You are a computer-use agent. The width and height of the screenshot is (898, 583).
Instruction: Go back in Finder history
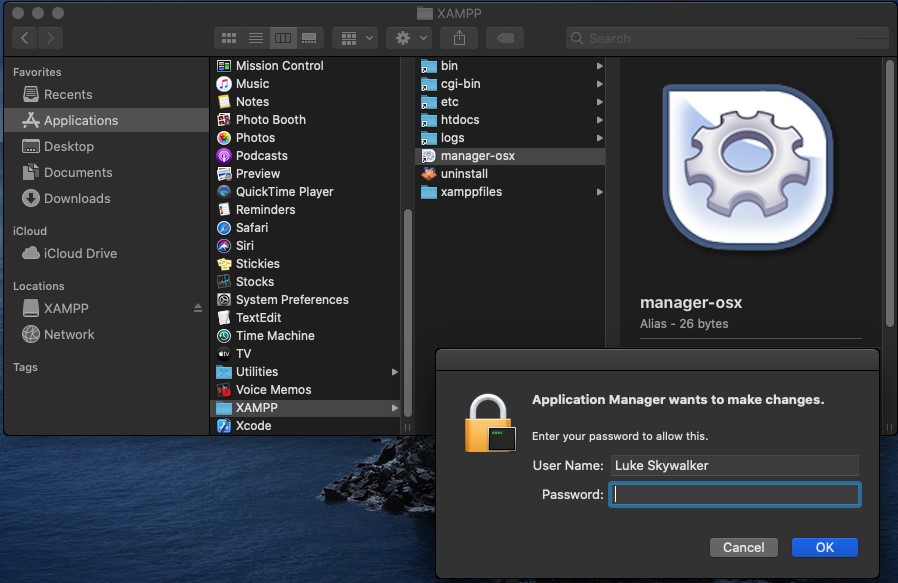pyautogui.click(x=25, y=38)
